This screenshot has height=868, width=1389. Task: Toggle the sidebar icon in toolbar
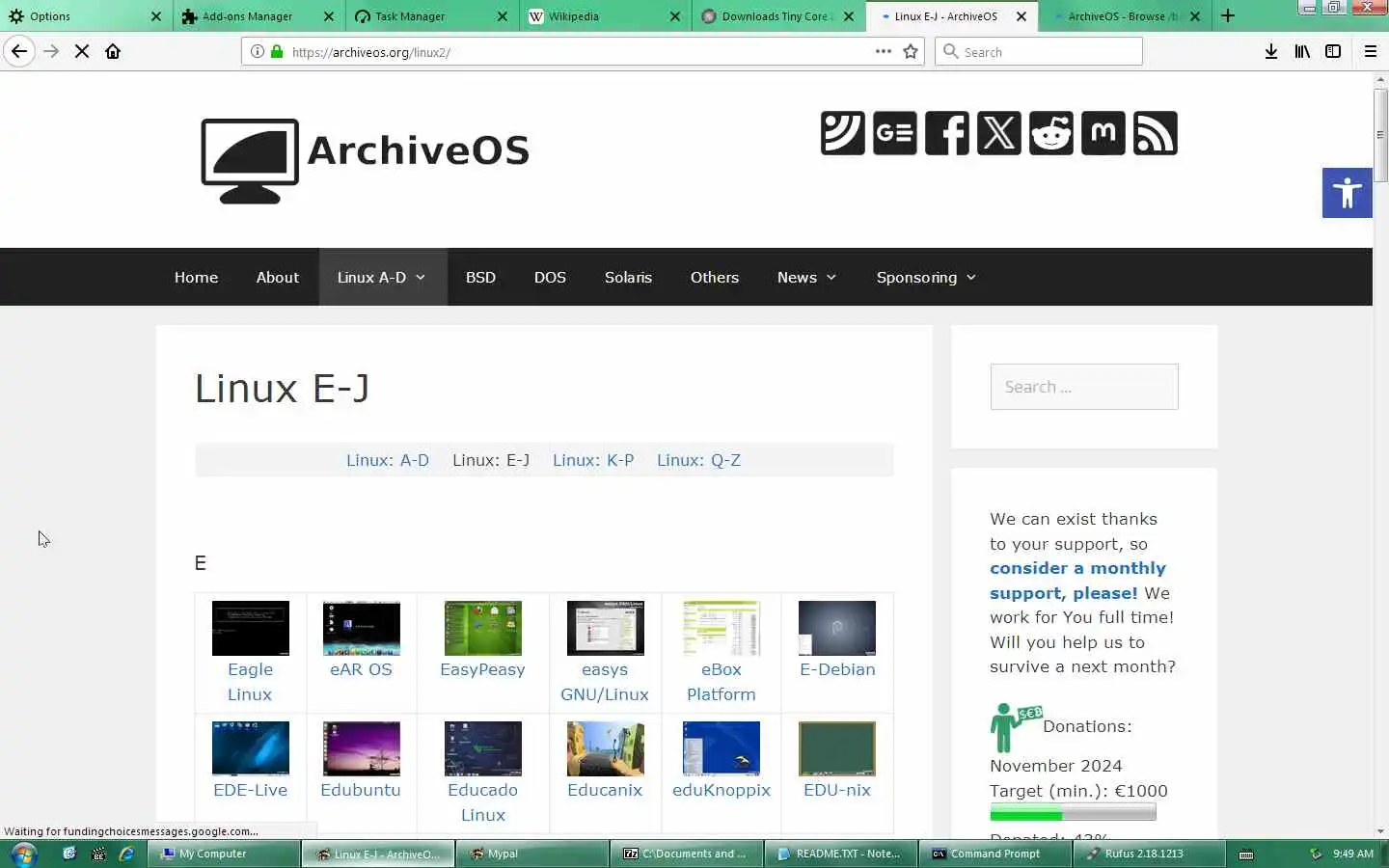[1333, 51]
